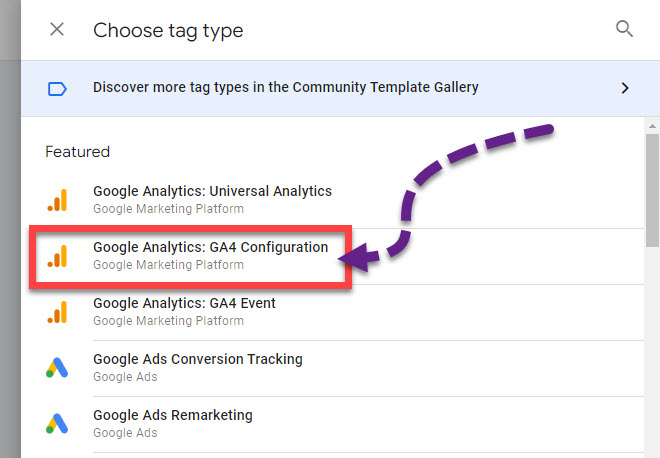Screen dimensions: 660x458
Task: Click Google Ads subtitle under Remarketing
Action: pos(125,433)
